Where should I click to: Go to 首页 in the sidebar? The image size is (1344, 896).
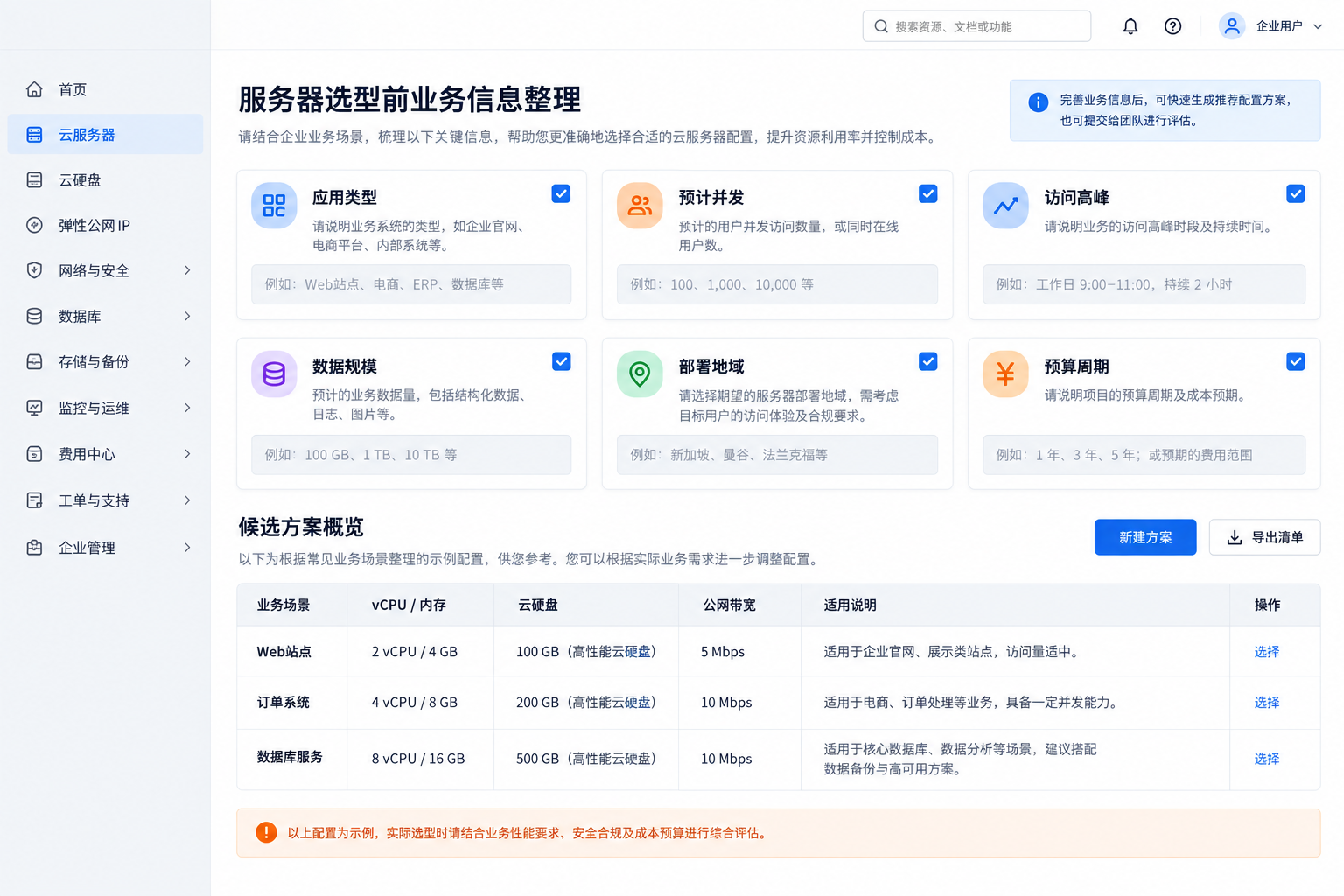click(105, 89)
